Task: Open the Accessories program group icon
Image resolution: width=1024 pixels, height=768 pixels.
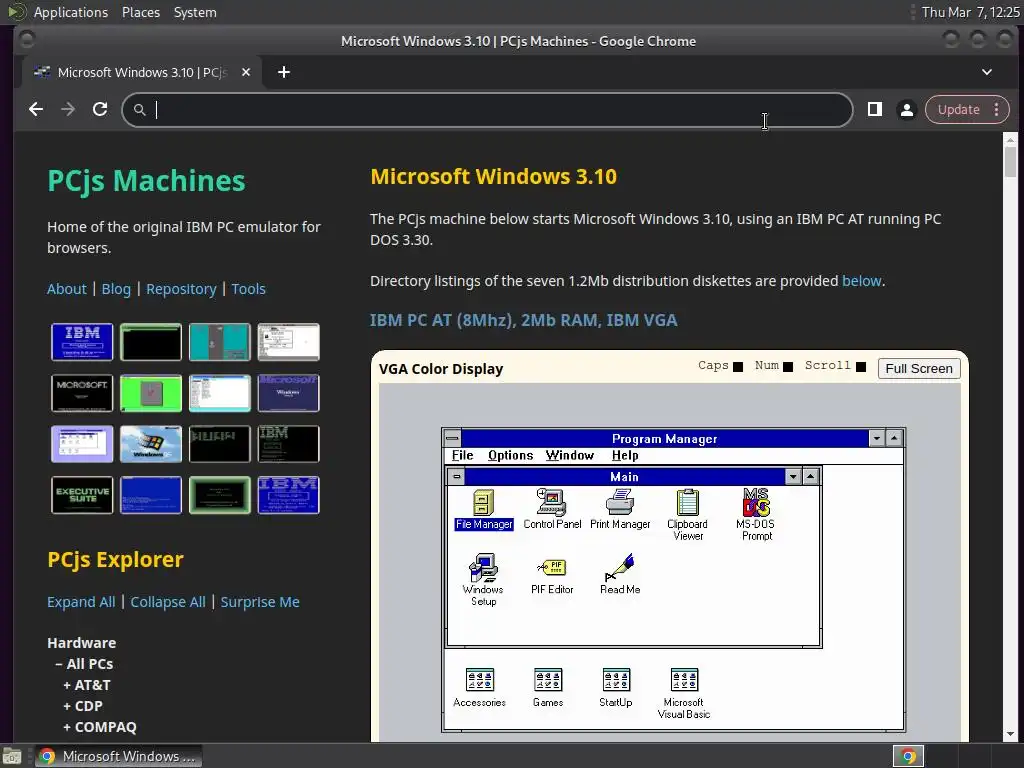Action: (x=479, y=687)
